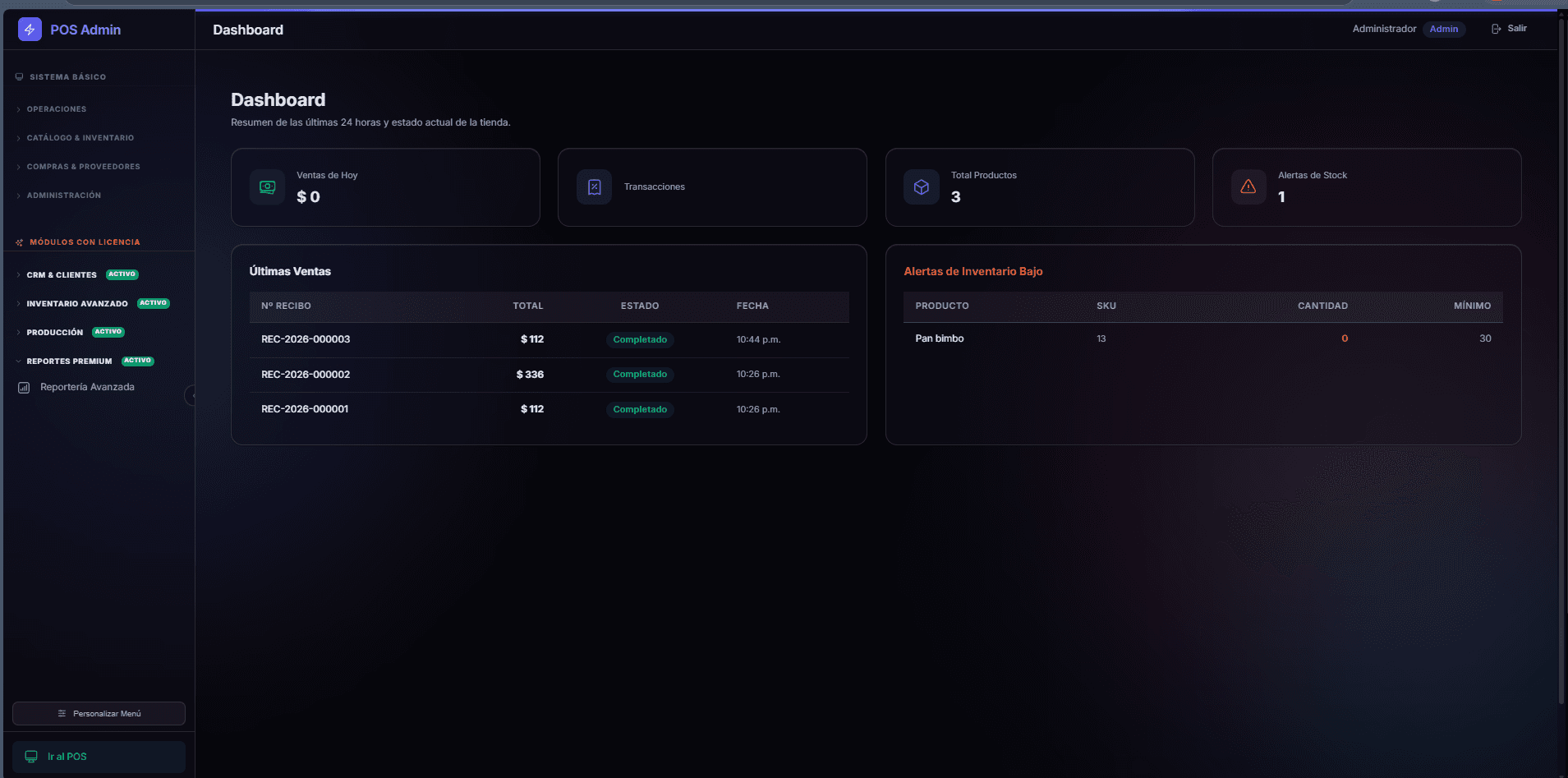Open the Transacciones card

click(712, 187)
